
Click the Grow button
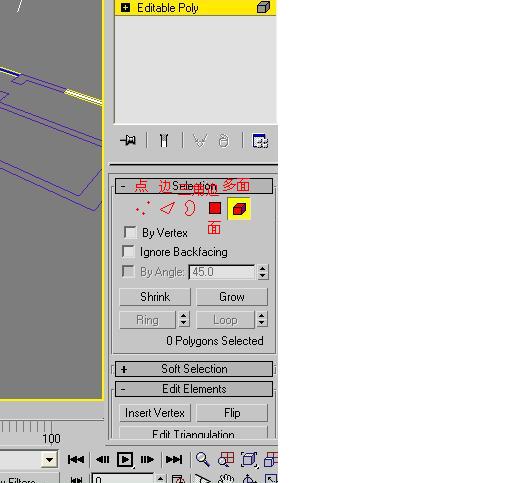coord(232,297)
